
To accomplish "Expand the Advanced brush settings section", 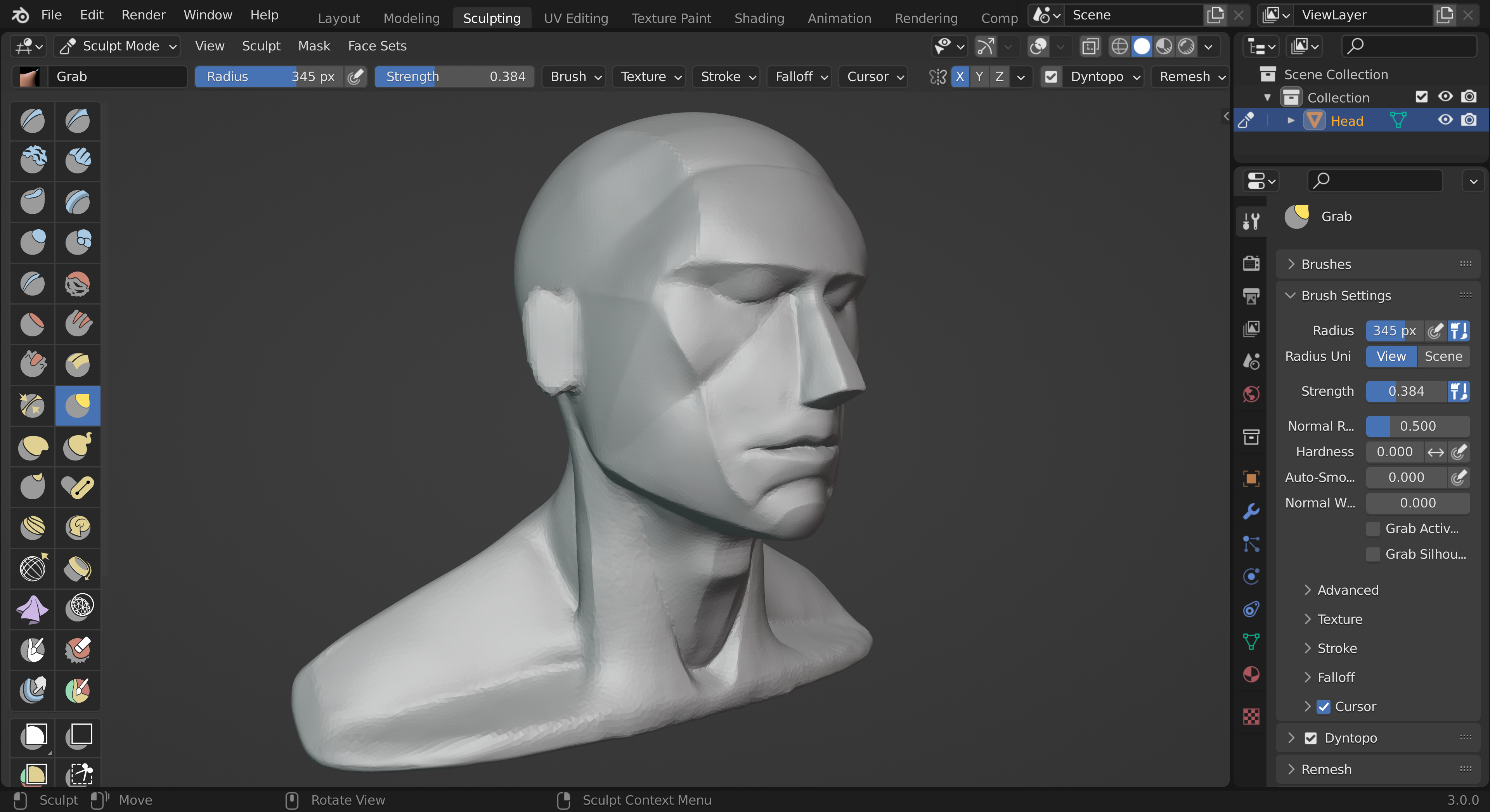I will pyautogui.click(x=1347, y=590).
